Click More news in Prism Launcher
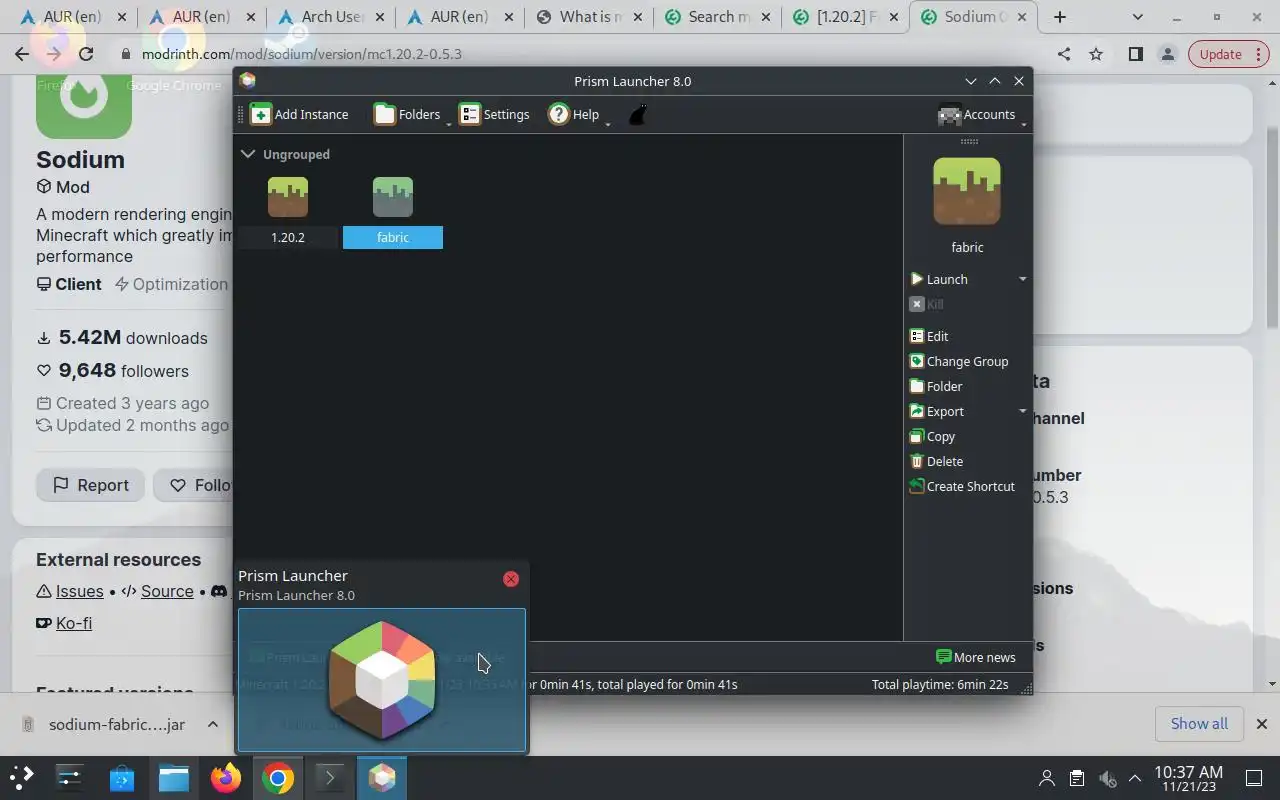The width and height of the screenshot is (1280, 800). pyautogui.click(x=975, y=657)
